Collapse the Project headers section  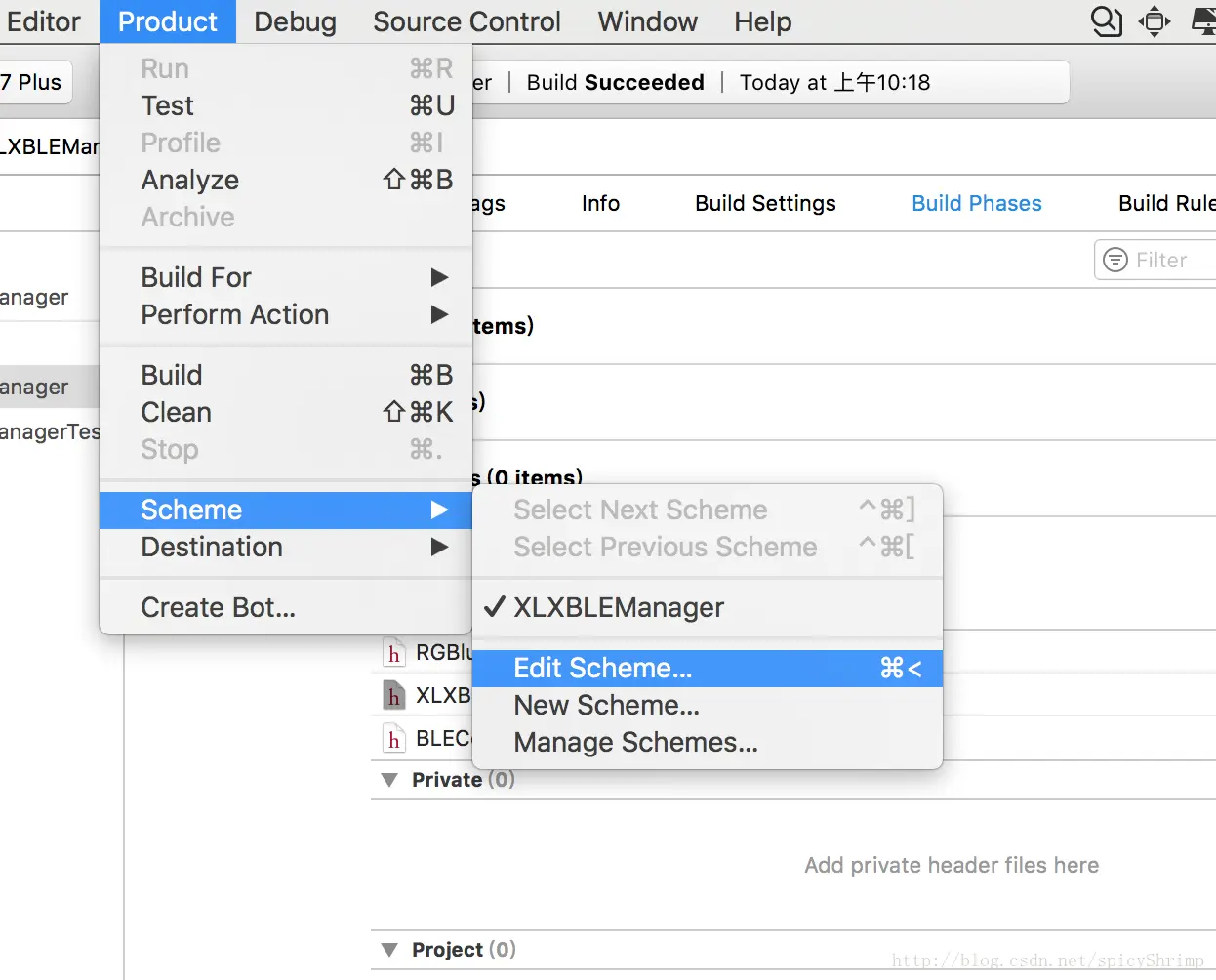coord(390,950)
